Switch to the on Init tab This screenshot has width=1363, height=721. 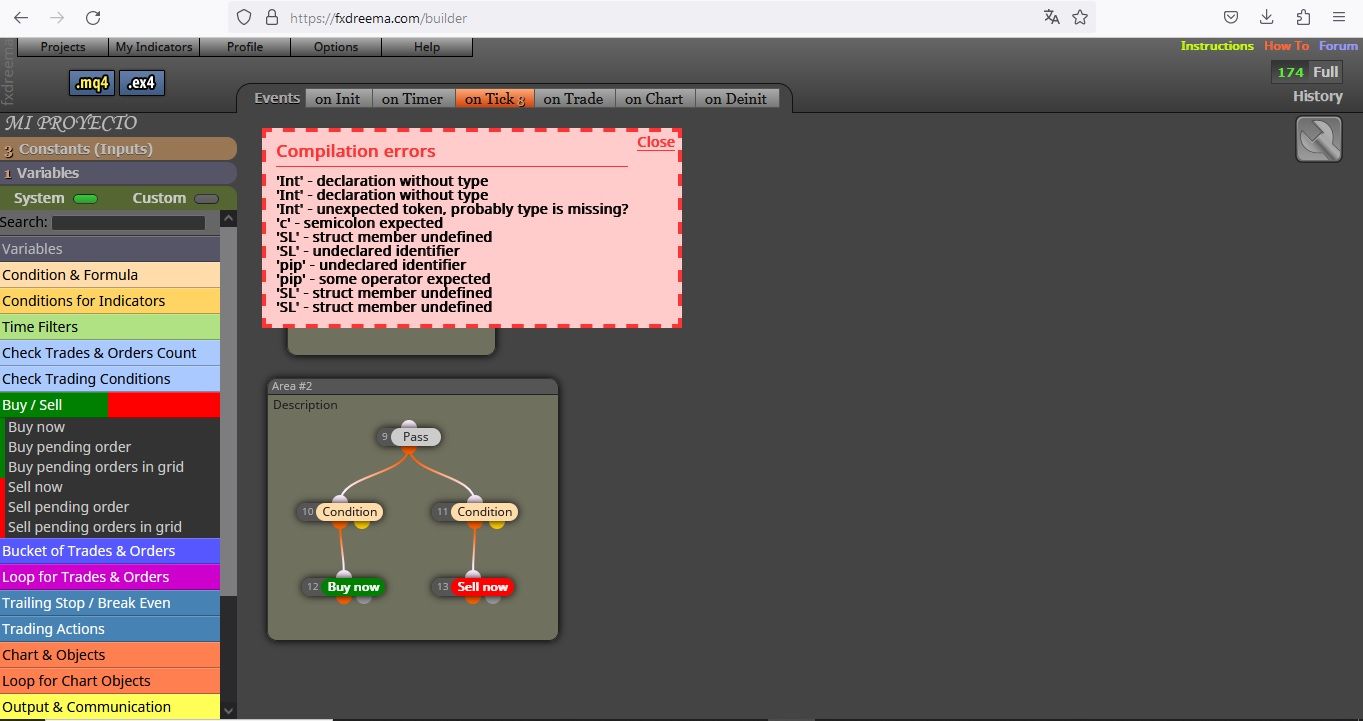338,98
